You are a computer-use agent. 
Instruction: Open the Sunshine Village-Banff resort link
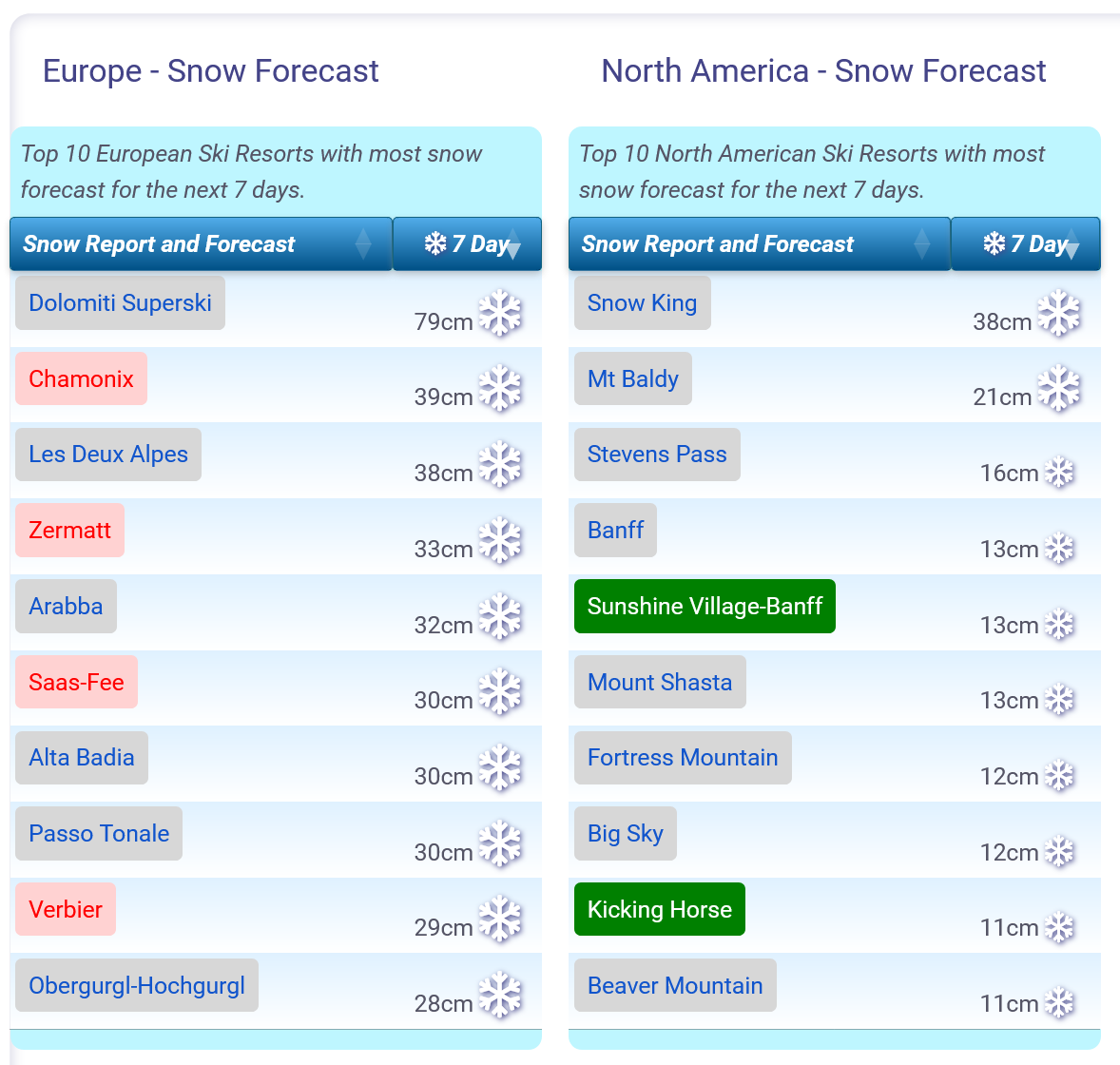(705, 606)
